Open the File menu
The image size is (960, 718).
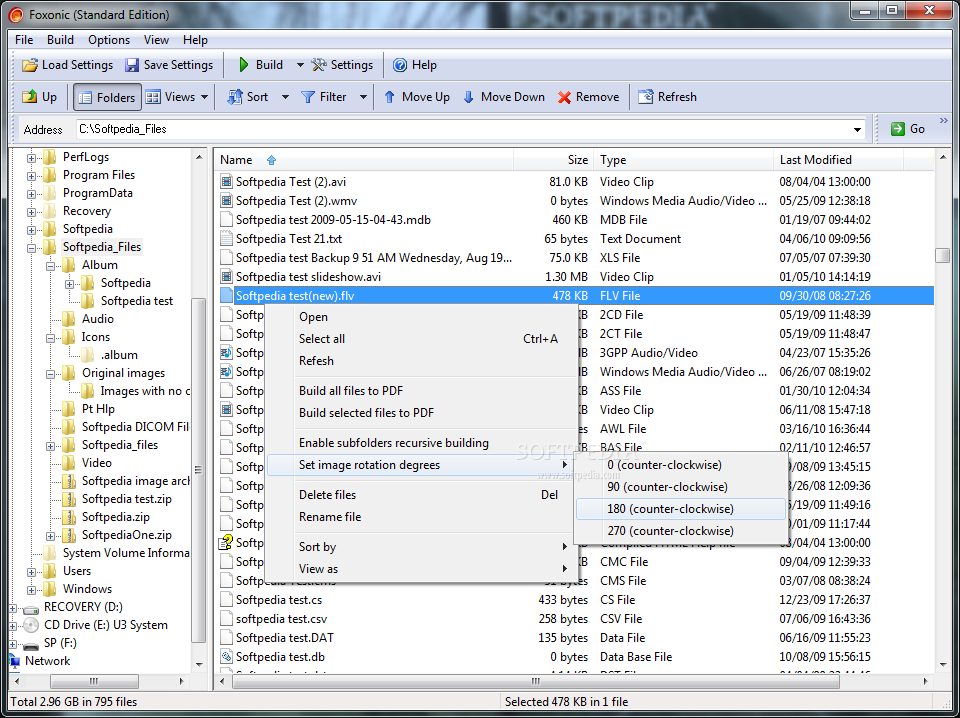(x=24, y=40)
